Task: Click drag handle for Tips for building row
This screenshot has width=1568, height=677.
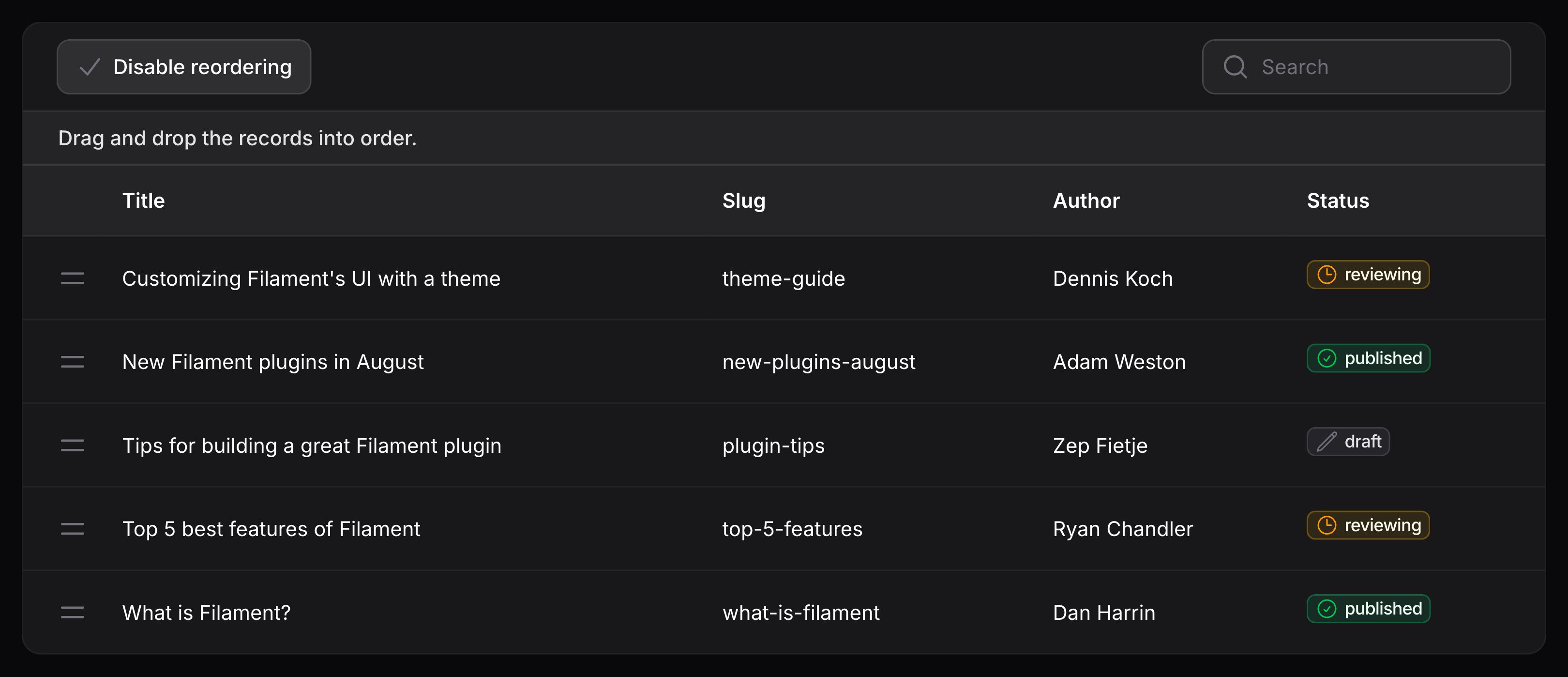Action: pyautogui.click(x=73, y=446)
